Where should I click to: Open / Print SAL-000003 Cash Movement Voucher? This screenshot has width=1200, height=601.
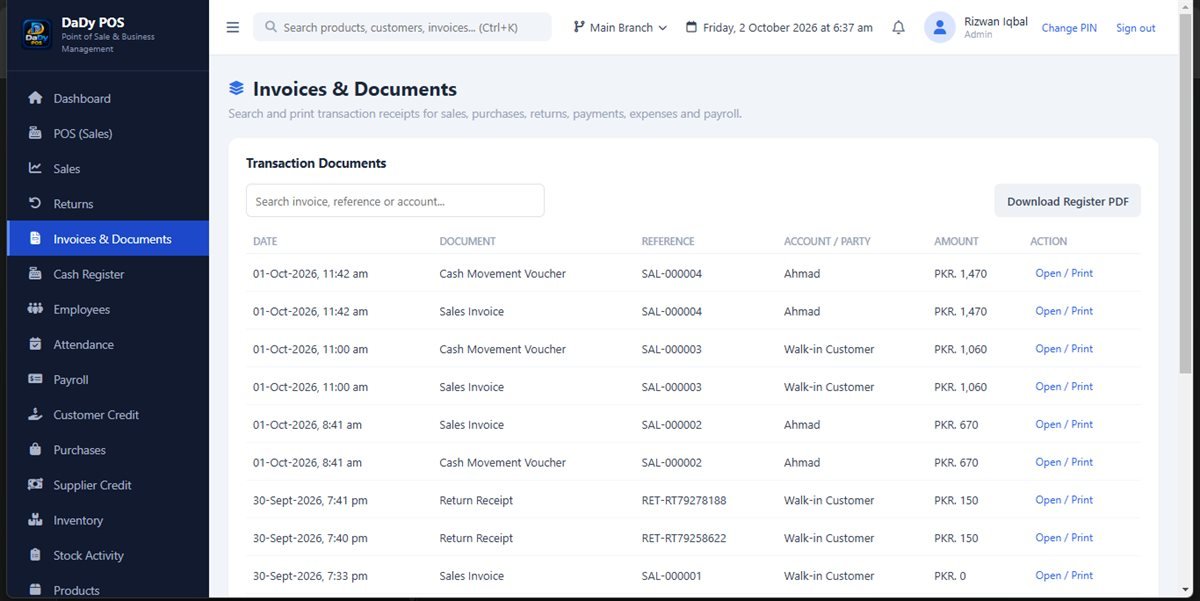click(1064, 349)
